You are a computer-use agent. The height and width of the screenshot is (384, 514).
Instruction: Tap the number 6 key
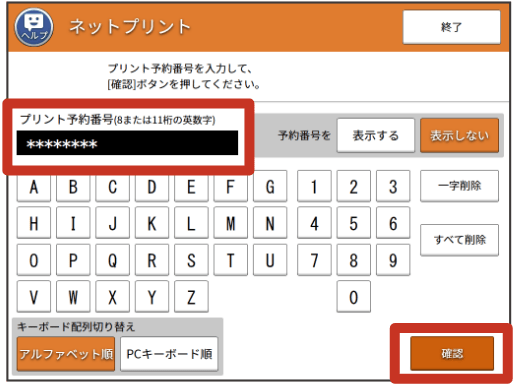pyautogui.click(x=393, y=223)
